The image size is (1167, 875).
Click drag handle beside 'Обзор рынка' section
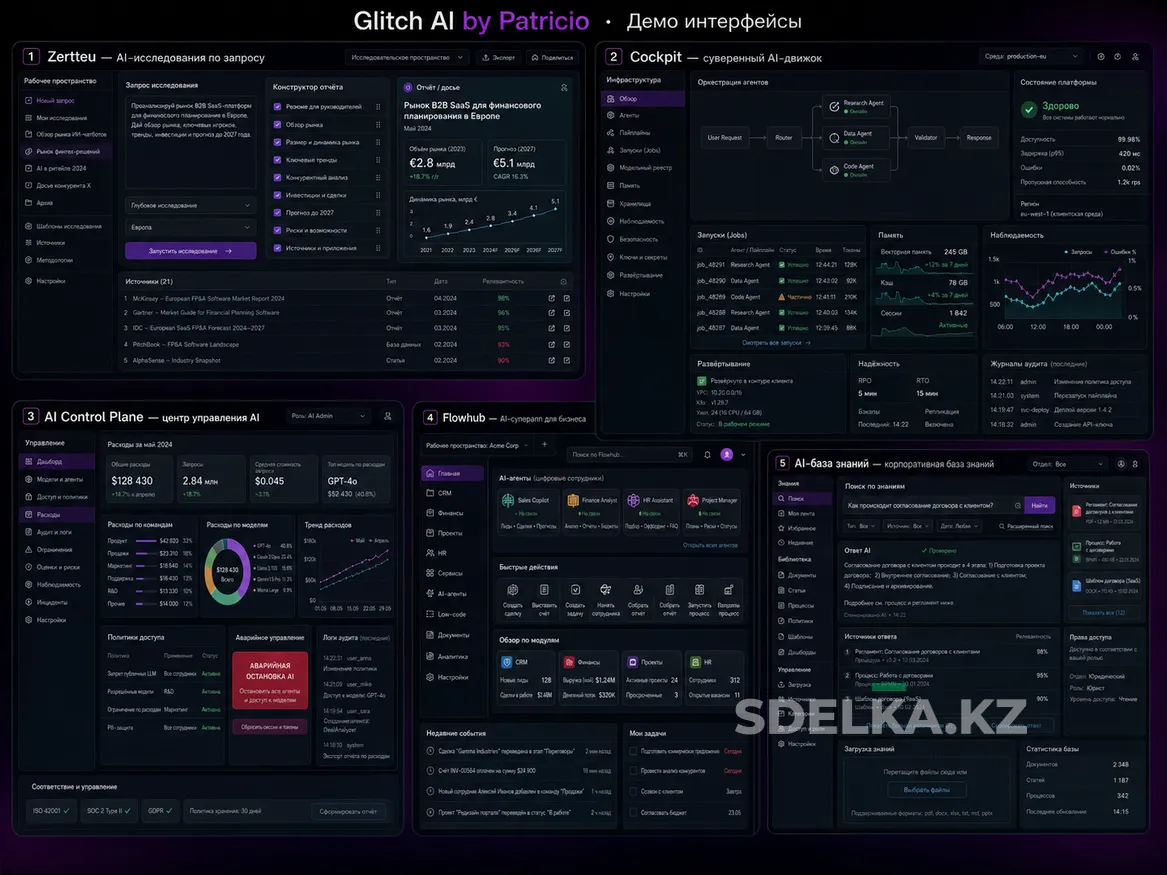pyautogui.click(x=378, y=125)
